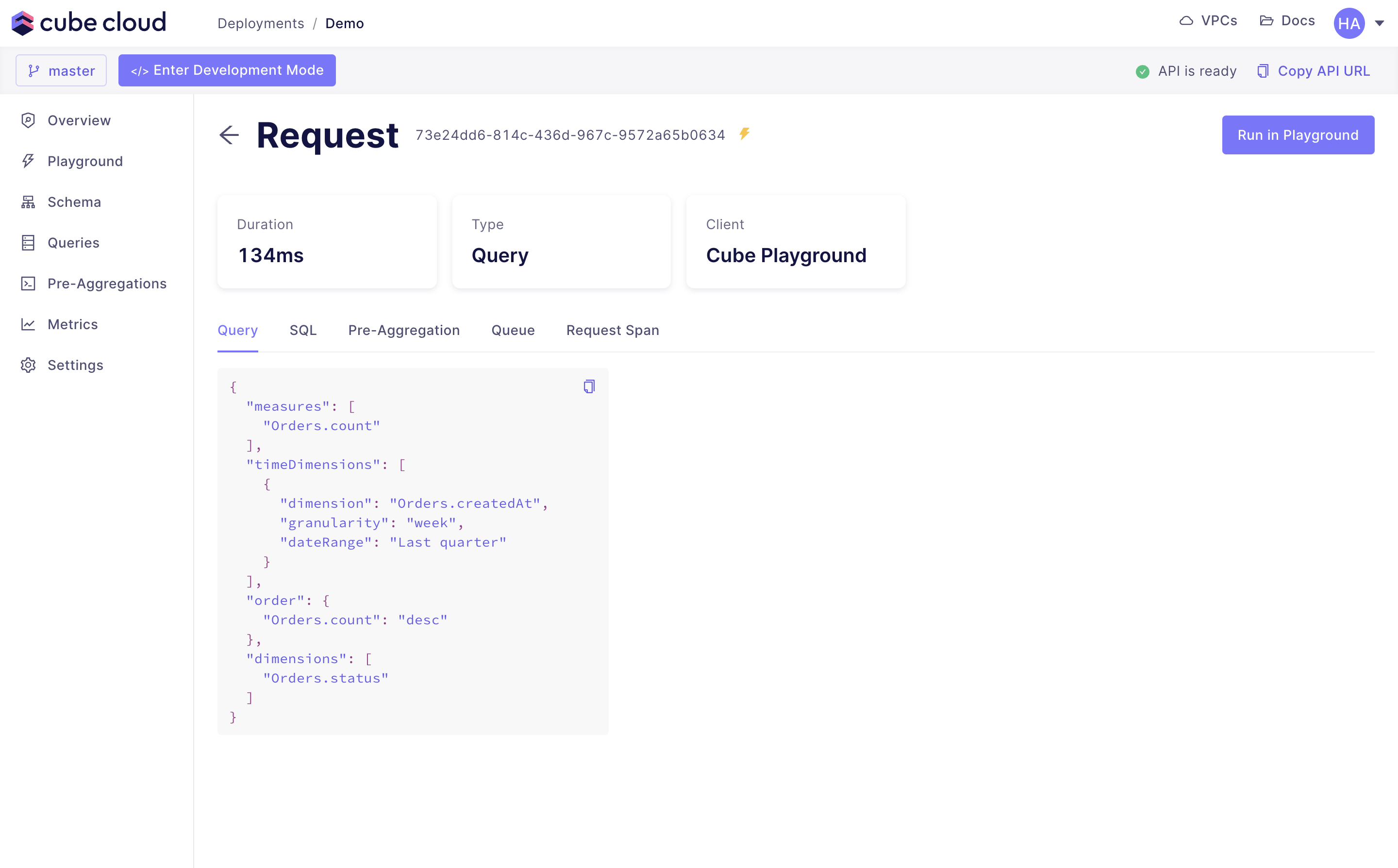
Task: Copy the query JSON with the copy icon
Action: pyautogui.click(x=589, y=386)
